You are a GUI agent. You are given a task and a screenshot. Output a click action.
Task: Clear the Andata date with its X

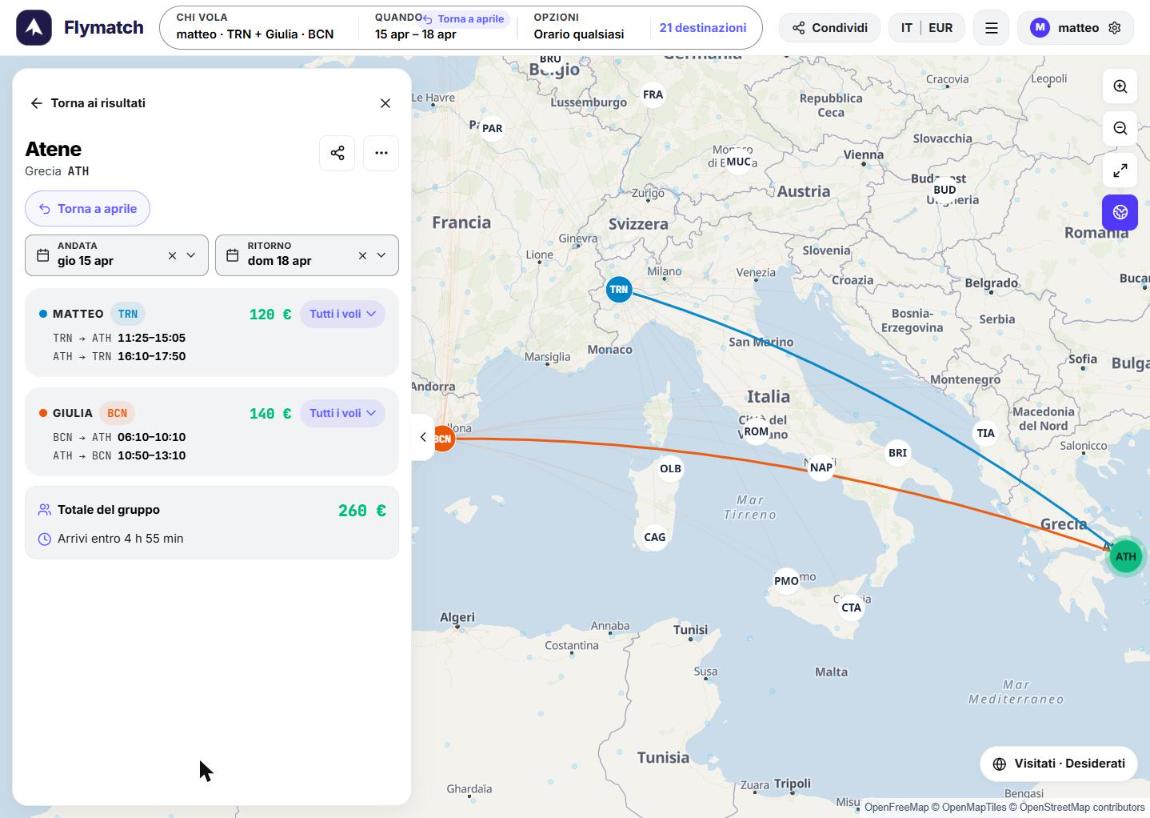[x=172, y=255]
